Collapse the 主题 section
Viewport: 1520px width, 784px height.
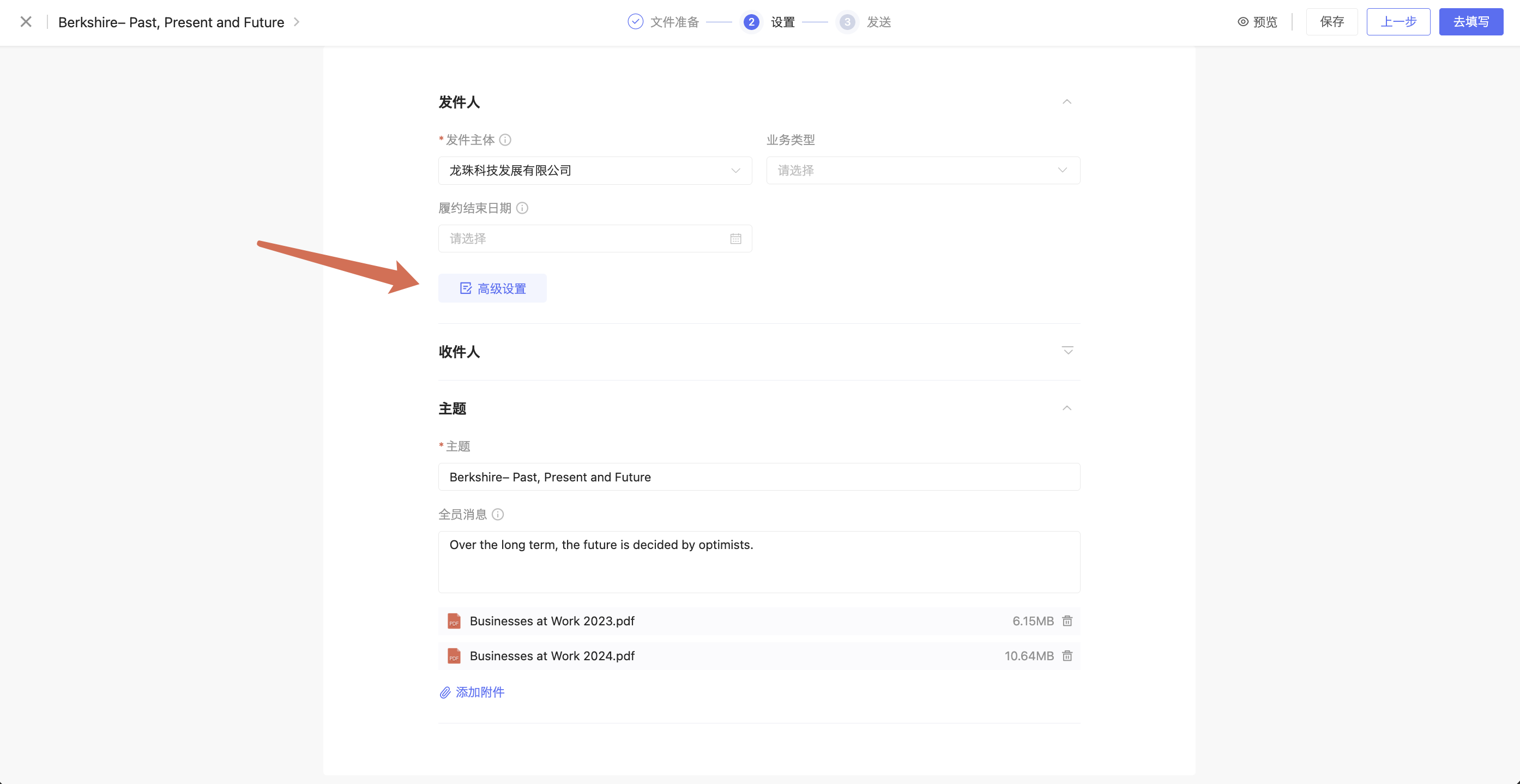click(1067, 408)
